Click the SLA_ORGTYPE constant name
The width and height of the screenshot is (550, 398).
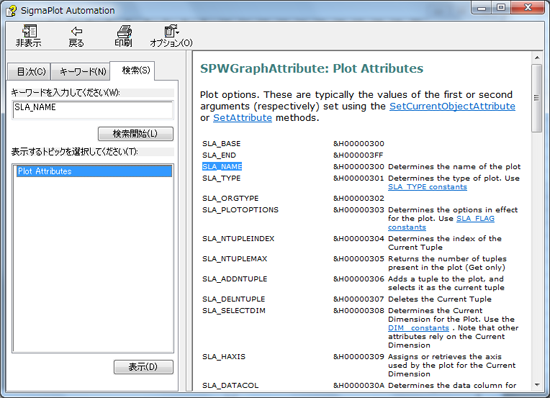(x=230, y=198)
